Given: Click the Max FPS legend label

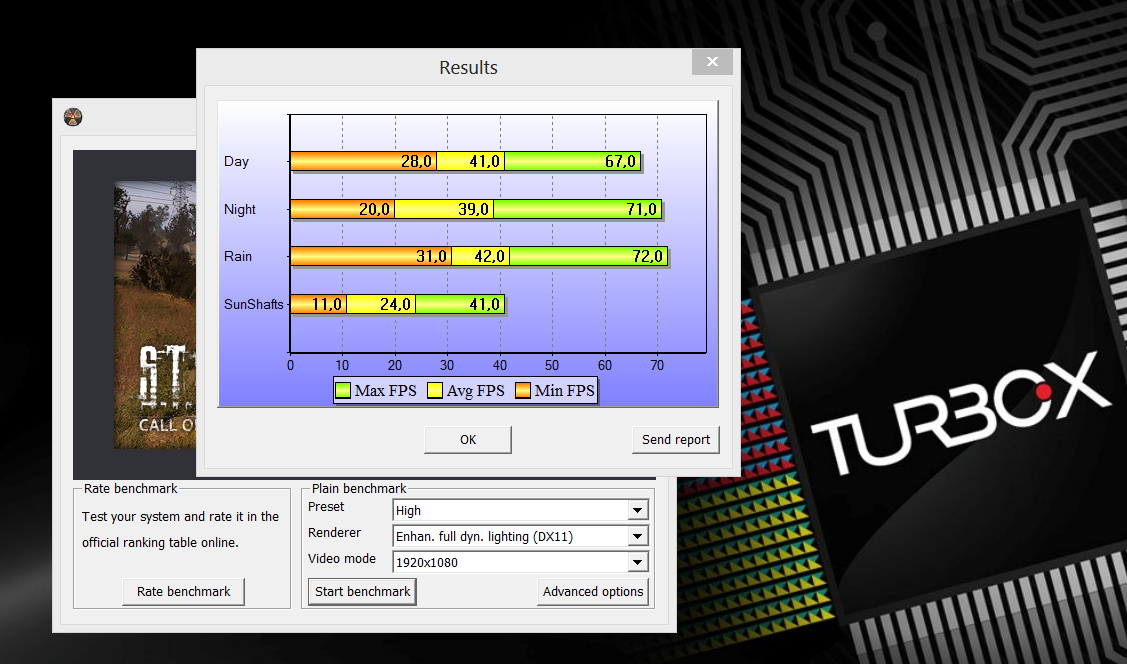Looking at the screenshot, I should point(385,390).
